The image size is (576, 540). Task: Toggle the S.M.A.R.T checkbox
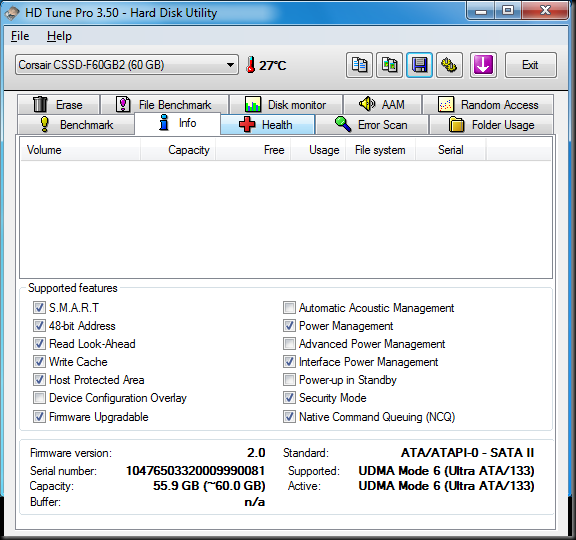(39, 307)
